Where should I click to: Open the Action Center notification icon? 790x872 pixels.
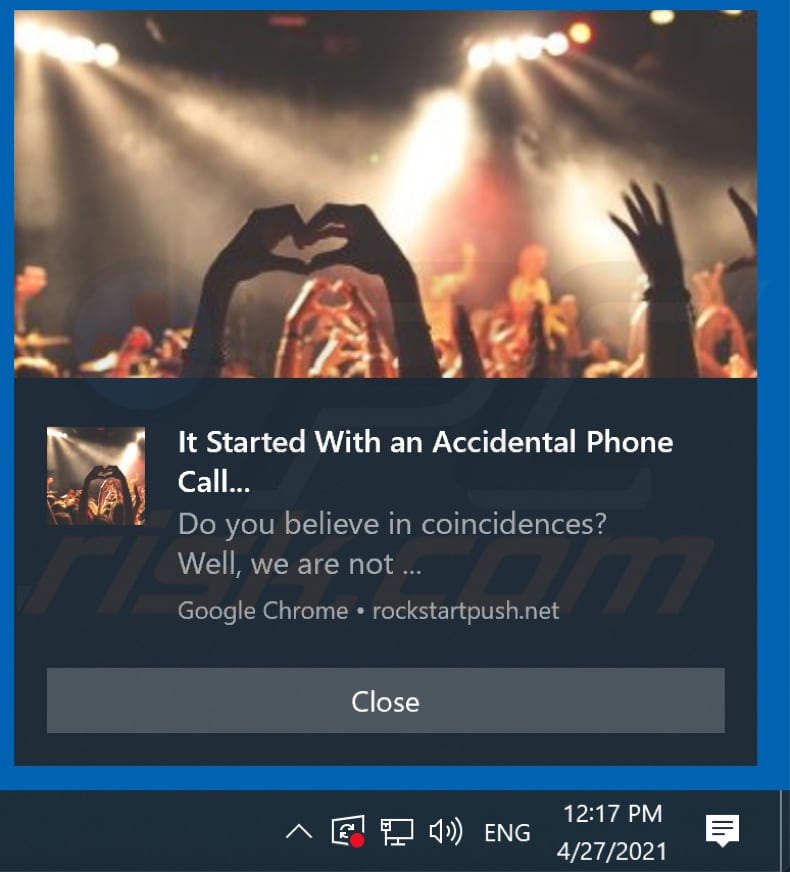pyautogui.click(x=722, y=831)
